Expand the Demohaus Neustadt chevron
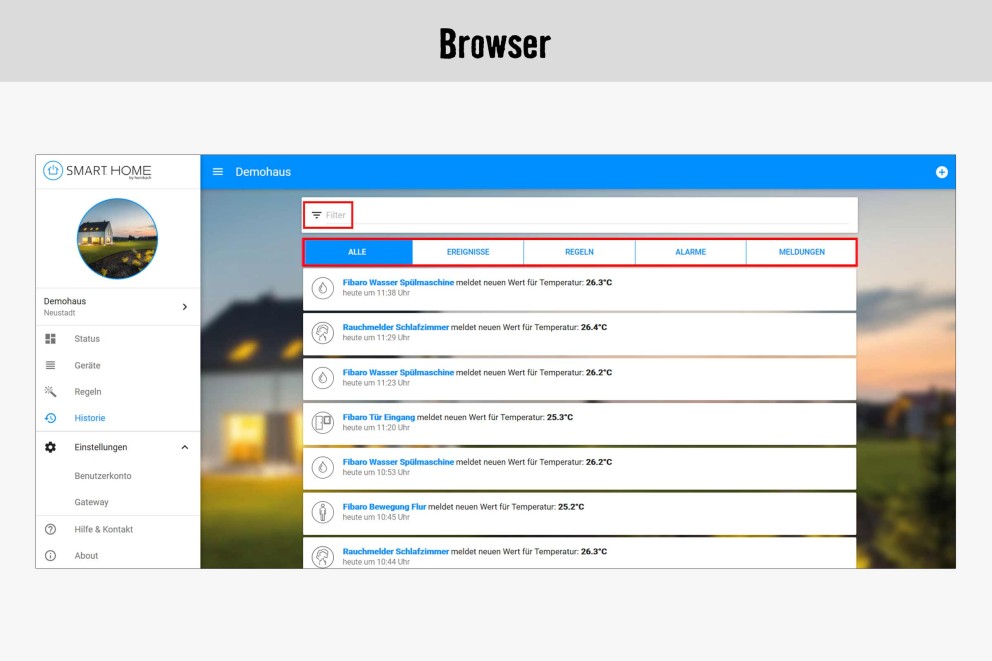The width and height of the screenshot is (992, 661). click(x=184, y=307)
